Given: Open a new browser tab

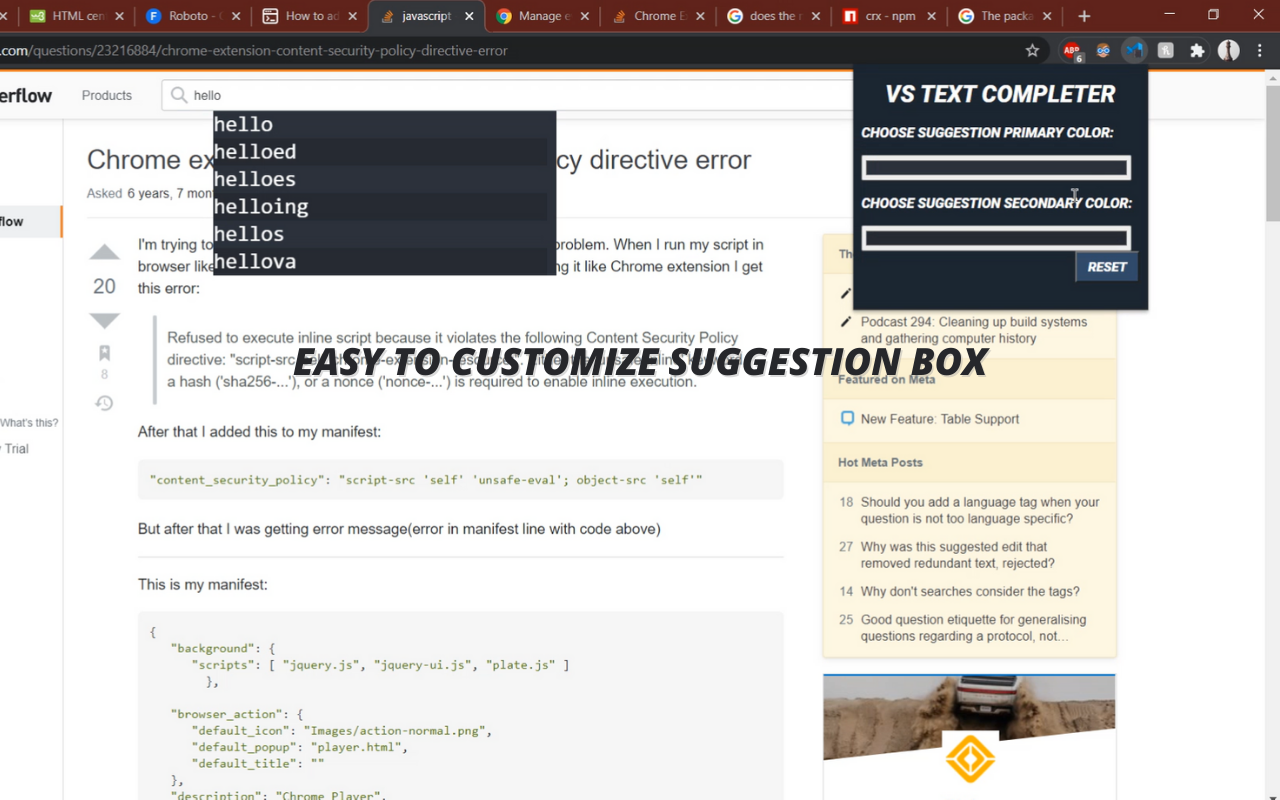Looking at the screenshot, I should coord(1084,16).
